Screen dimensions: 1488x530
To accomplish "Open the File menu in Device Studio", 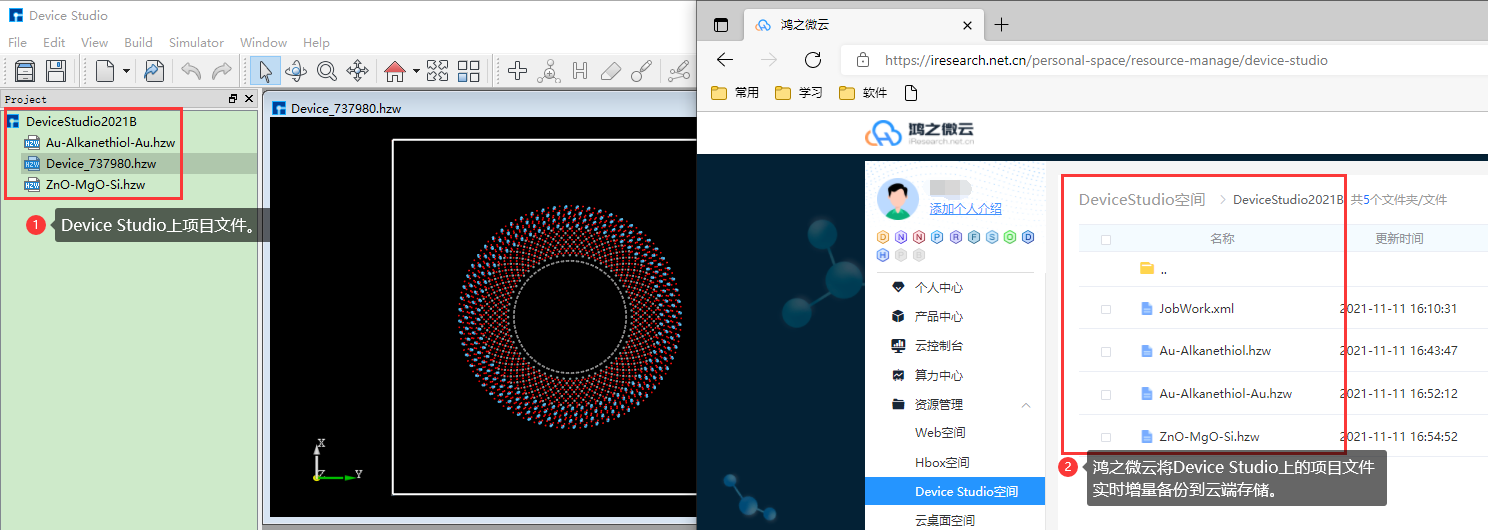I will (x=18, y=42).
